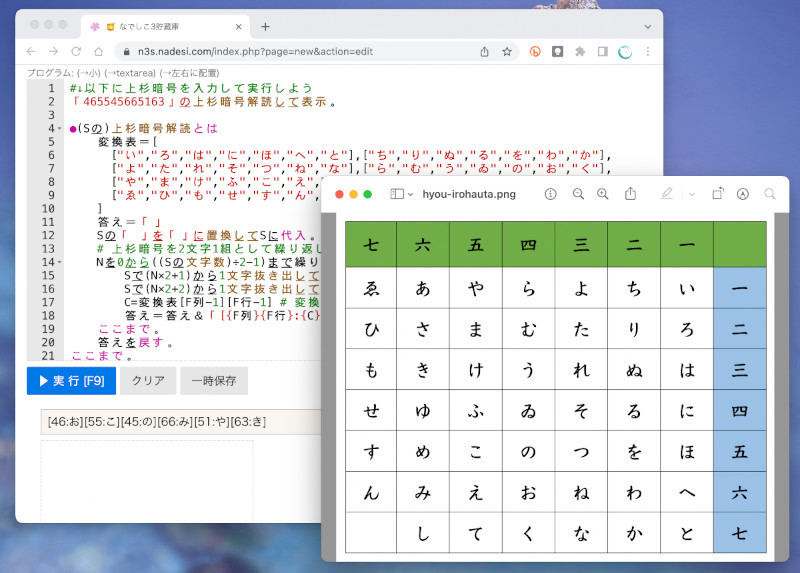Click the Preview markup toolbar icon
Viewport: 800px width, 573px height.
click(x=742, y=194)
